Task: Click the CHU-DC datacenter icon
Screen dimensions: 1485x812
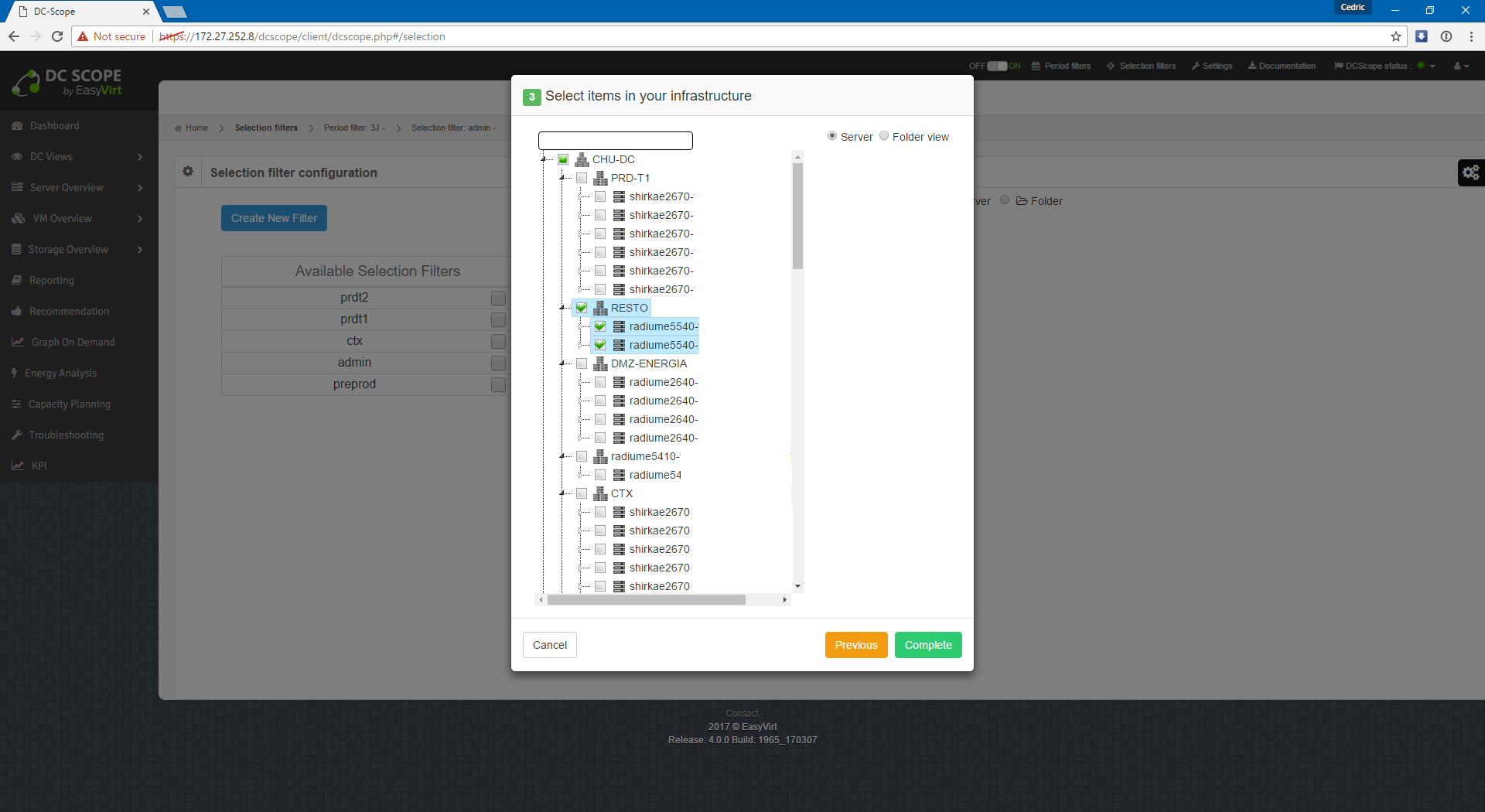Action: pyautogui.click(x=582, y=159)
